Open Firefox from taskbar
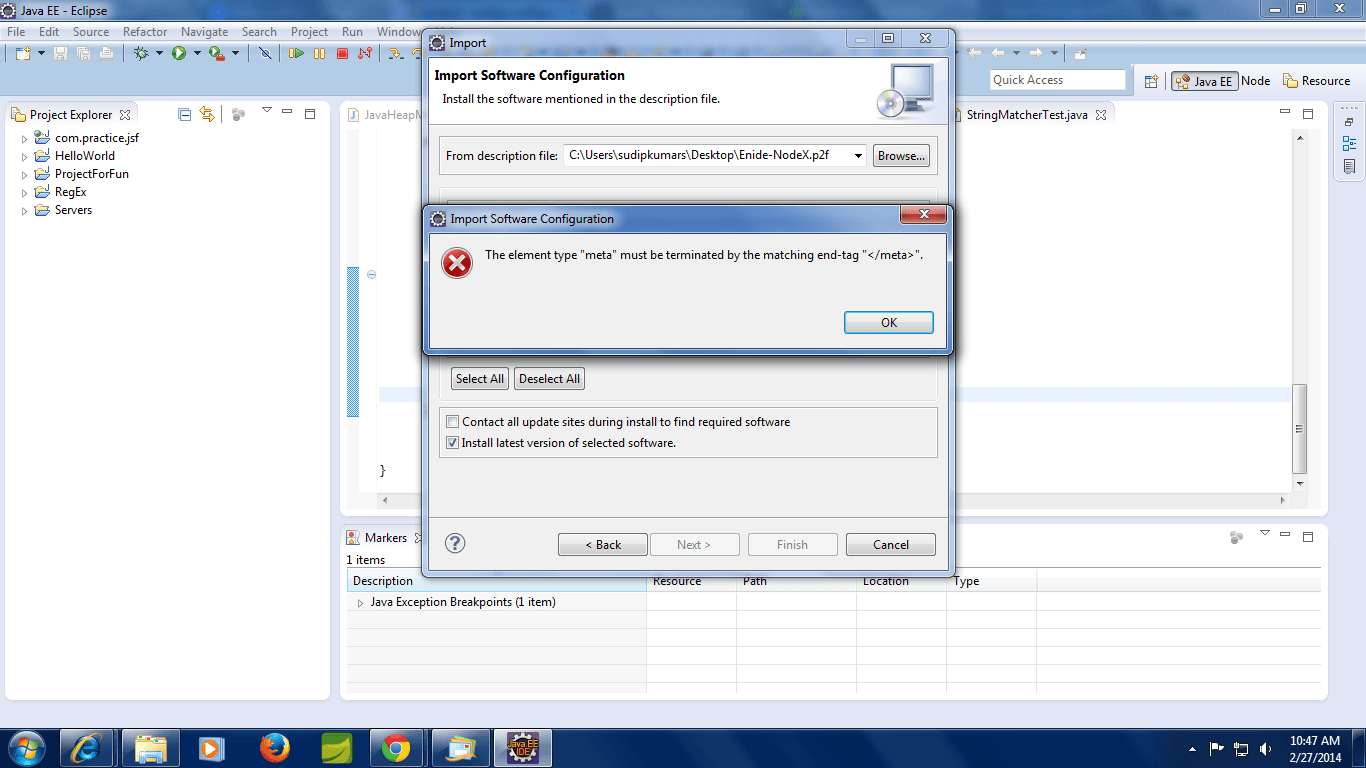 tap(273, 748)
